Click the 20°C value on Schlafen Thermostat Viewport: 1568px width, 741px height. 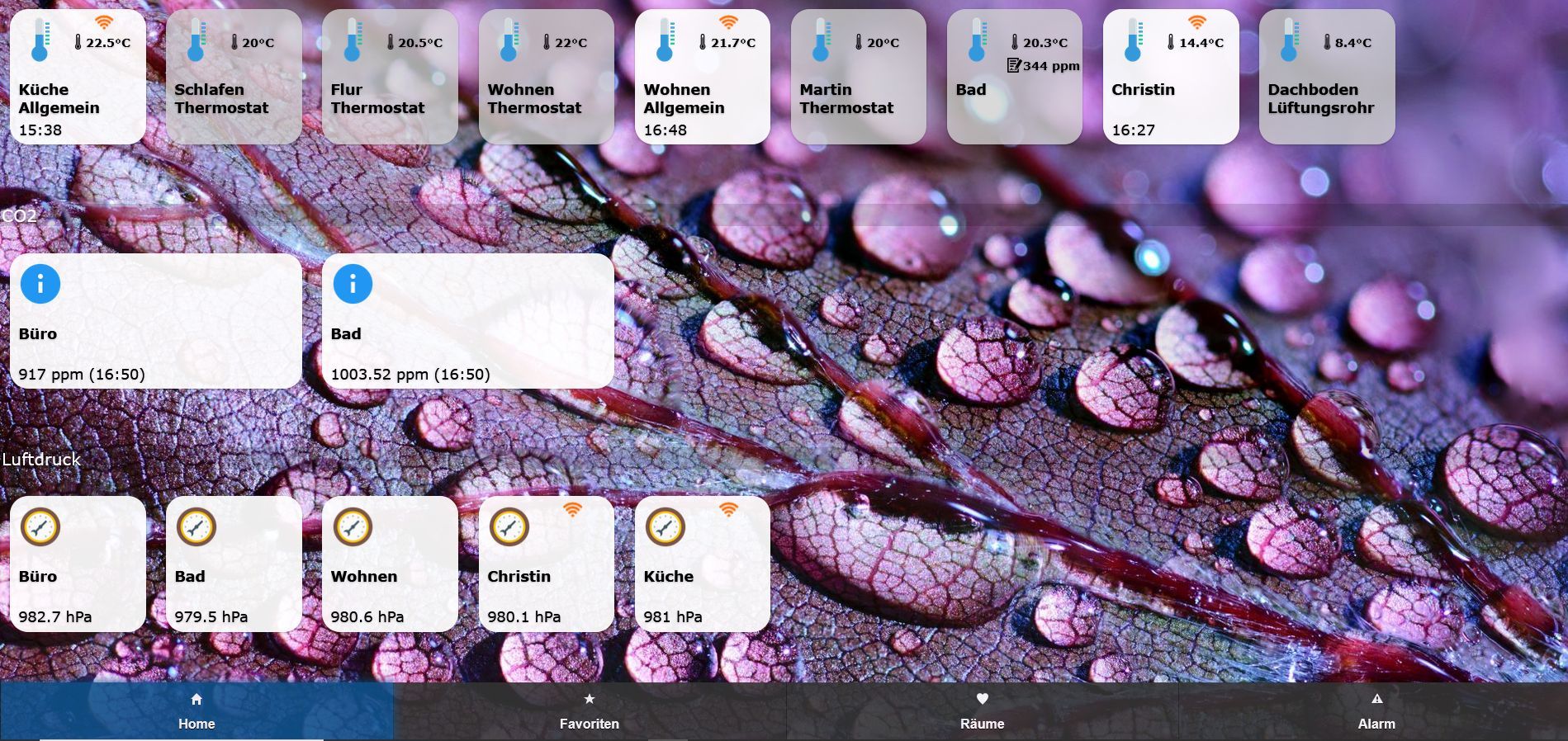tap(258, 43)
